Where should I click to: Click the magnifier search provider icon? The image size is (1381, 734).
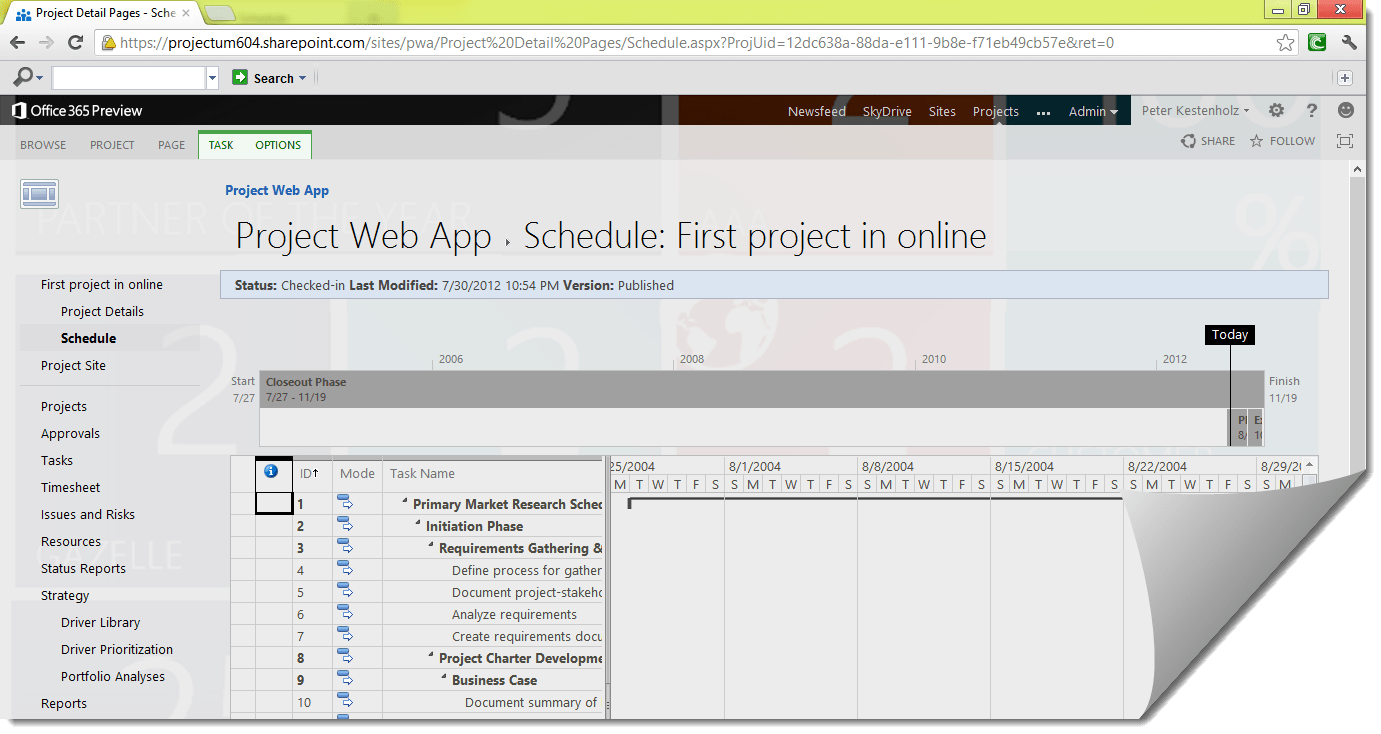tap(23, 77)
